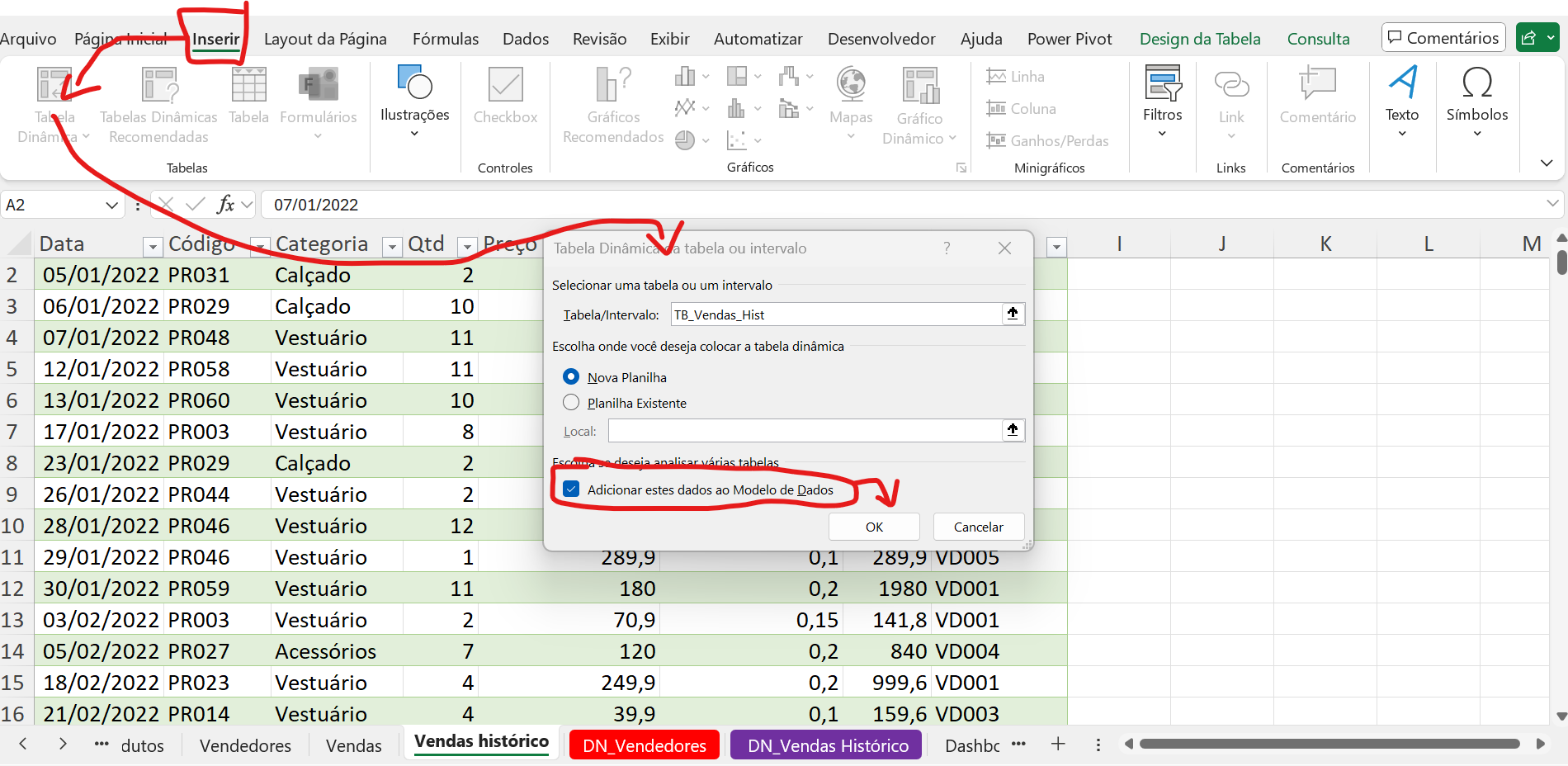The width and height of the screenshot is (1568, 766).
Task: Expand the Name Box dropdown arrow
Action: [x=112, y=206]
